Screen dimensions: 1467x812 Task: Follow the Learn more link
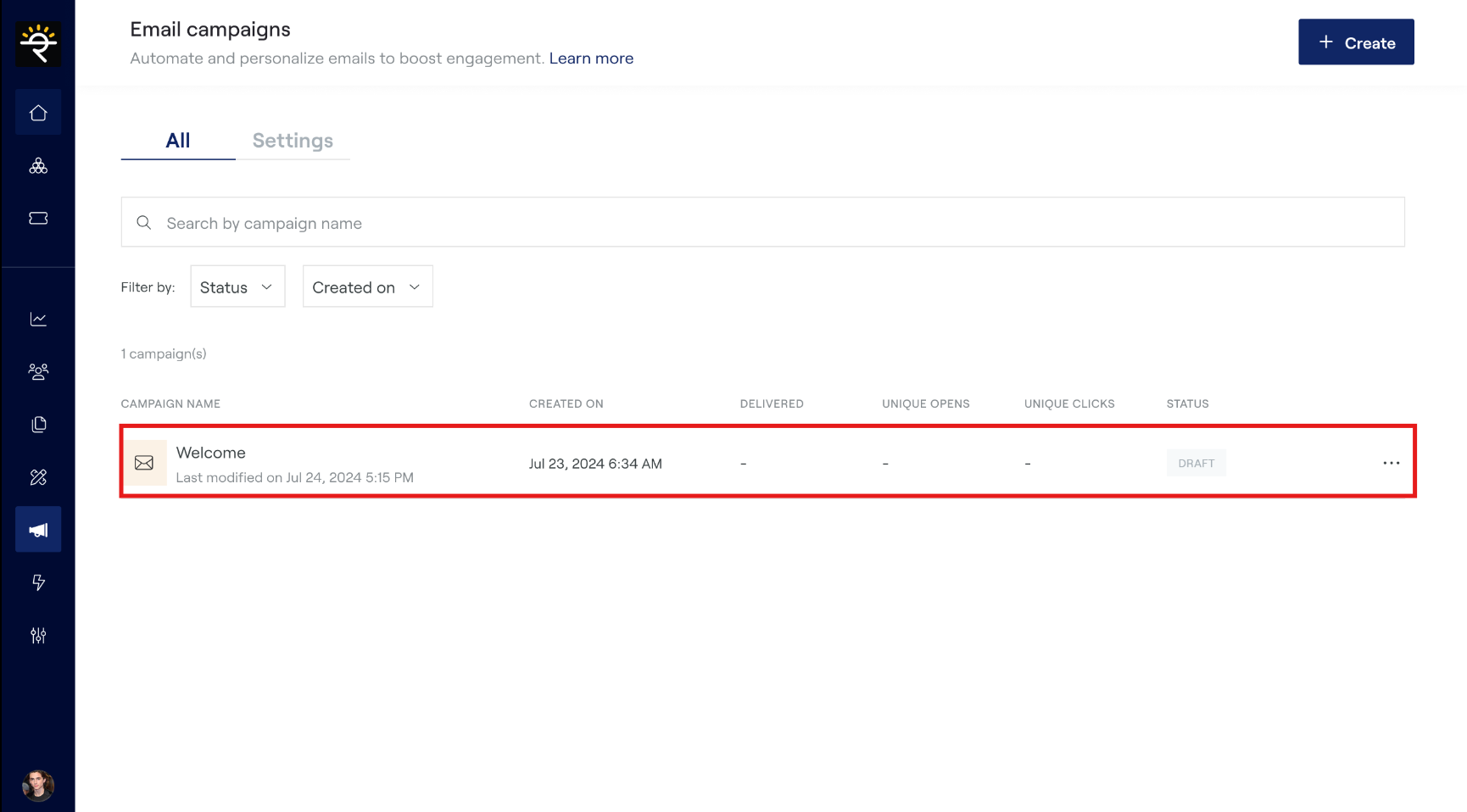pyautogui.click(x=591, y=58)
